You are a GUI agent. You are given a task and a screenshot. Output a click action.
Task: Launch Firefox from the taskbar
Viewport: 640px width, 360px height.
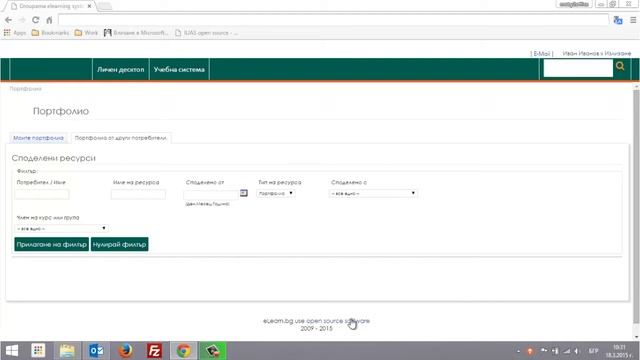pyautogui.click(x=125, y=351)
